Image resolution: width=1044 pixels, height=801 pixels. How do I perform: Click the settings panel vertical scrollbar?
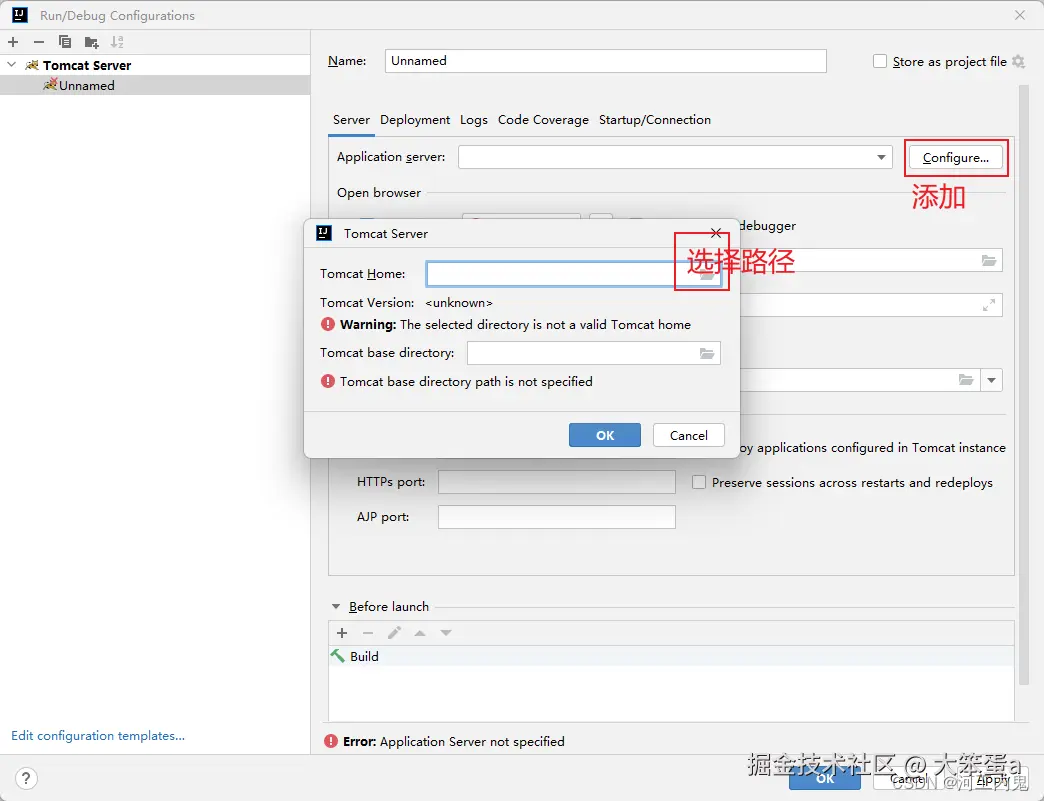1023,386
